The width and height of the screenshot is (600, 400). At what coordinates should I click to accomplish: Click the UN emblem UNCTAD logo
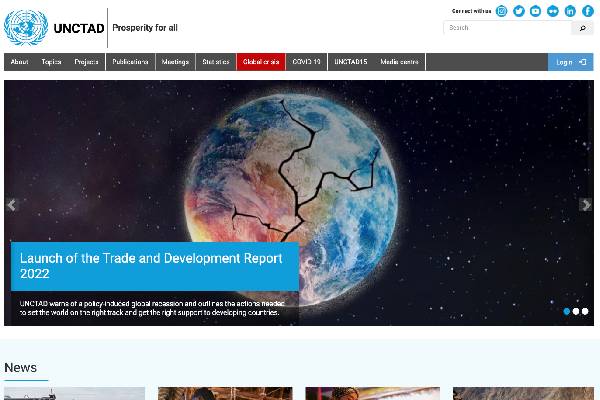[26, 27]
